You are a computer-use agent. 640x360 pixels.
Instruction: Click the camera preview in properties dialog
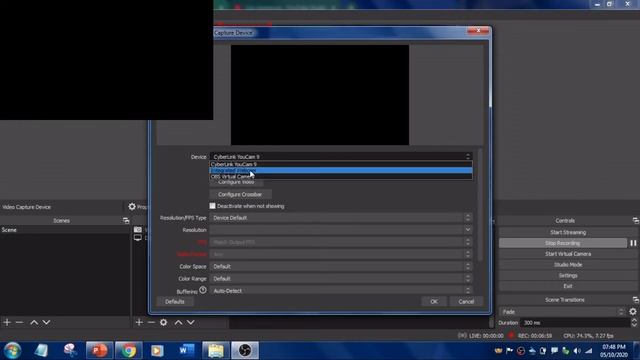(x=320, y=95)
